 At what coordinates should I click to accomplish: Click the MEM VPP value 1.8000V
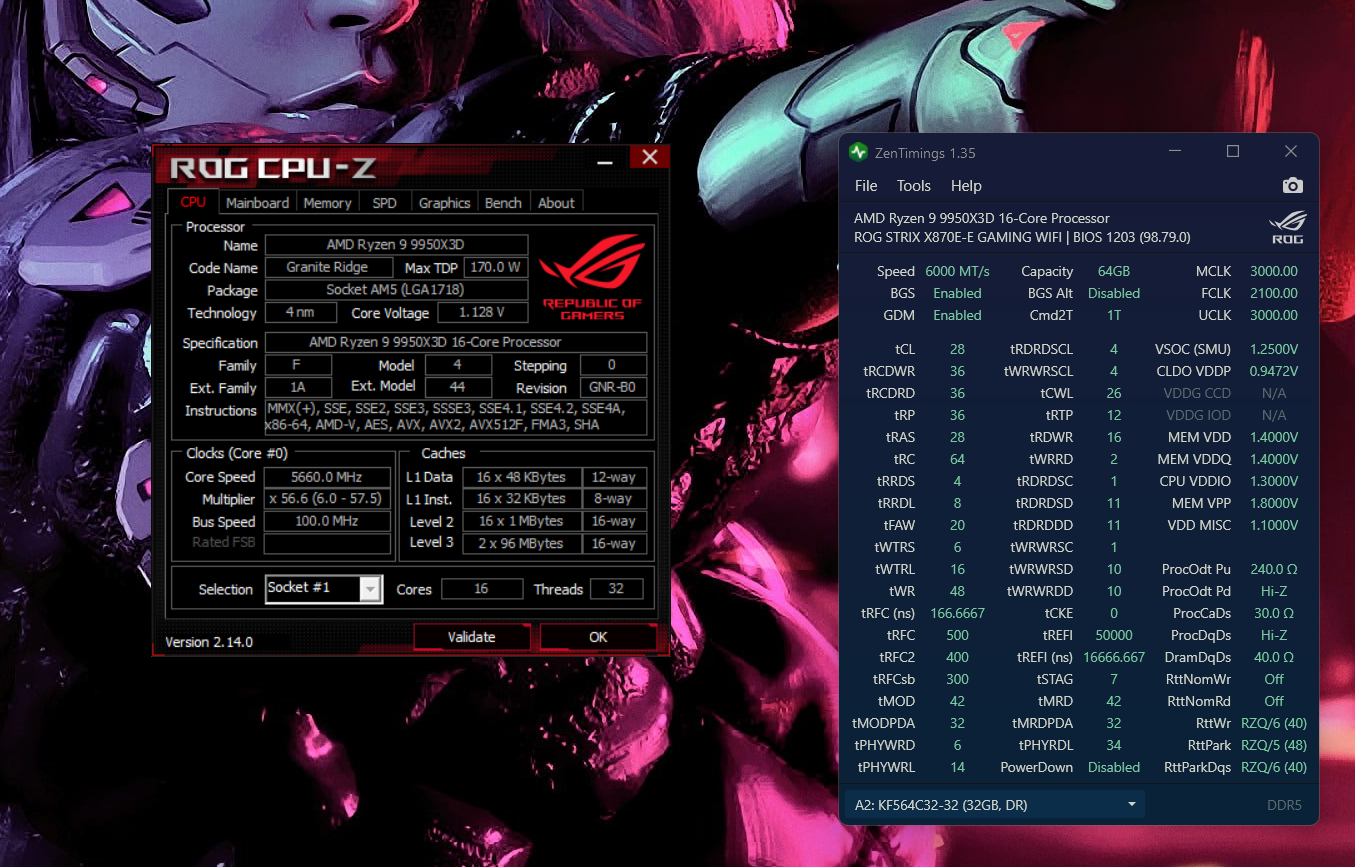pyautogui.click(x=1274, y=503)
